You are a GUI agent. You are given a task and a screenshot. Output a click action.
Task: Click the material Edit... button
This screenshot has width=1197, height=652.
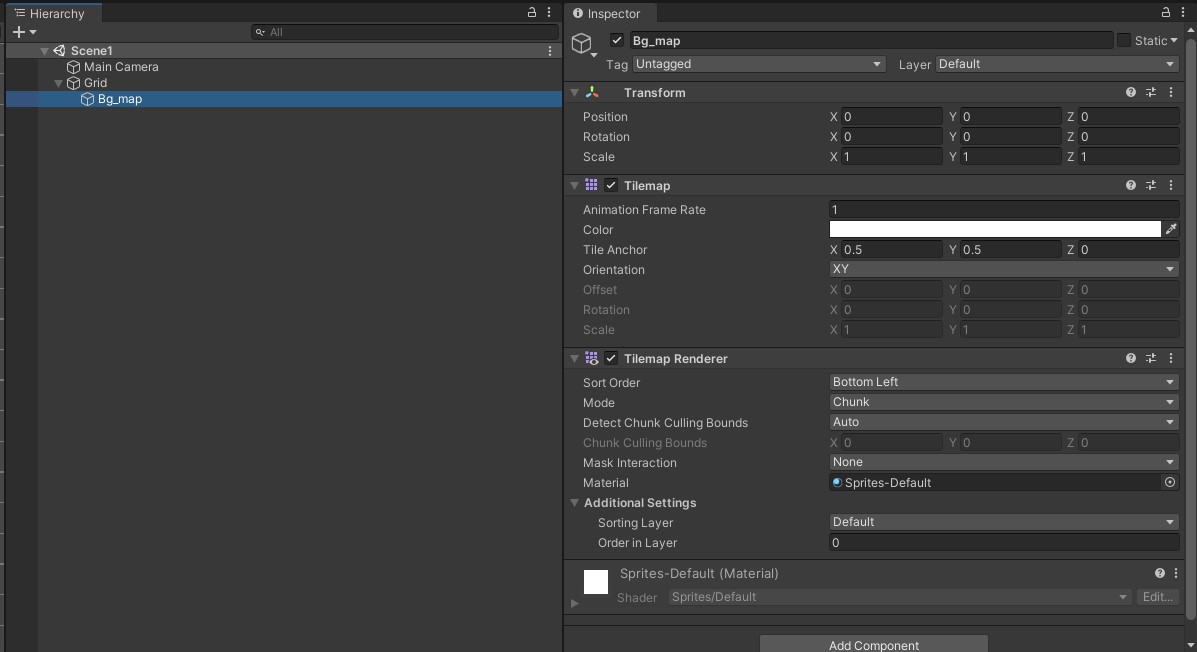coord(1157,597)
